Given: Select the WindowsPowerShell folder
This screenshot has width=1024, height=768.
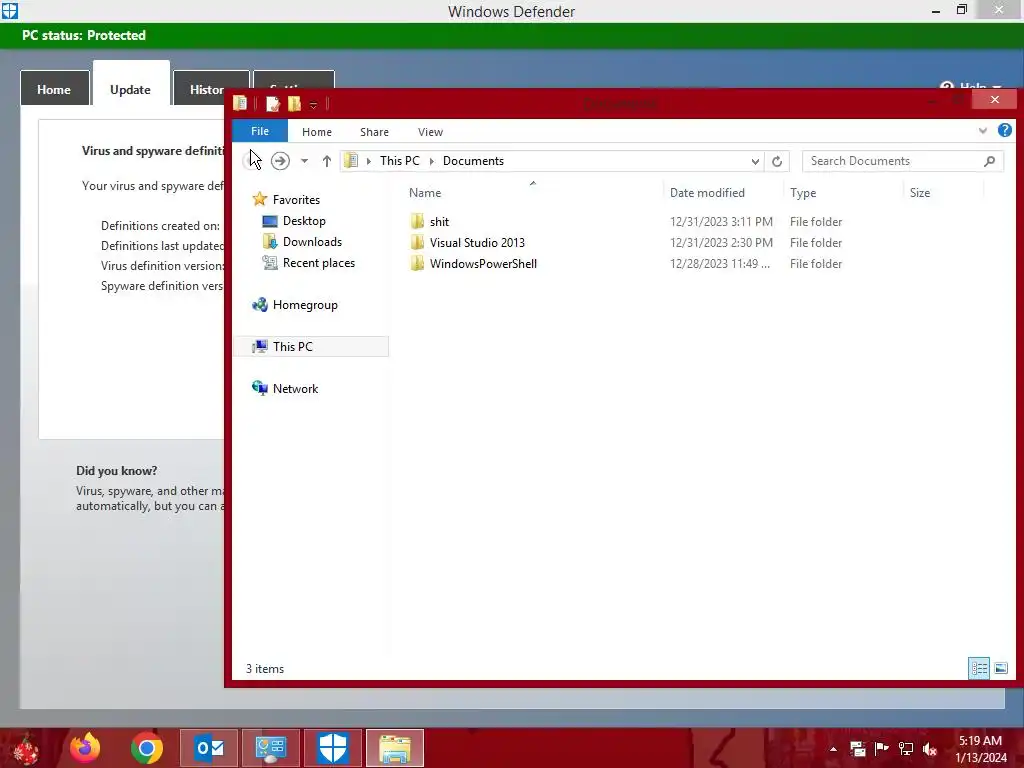Looking at the screenshot, I should pyautogui.click(x=483, y=264).
